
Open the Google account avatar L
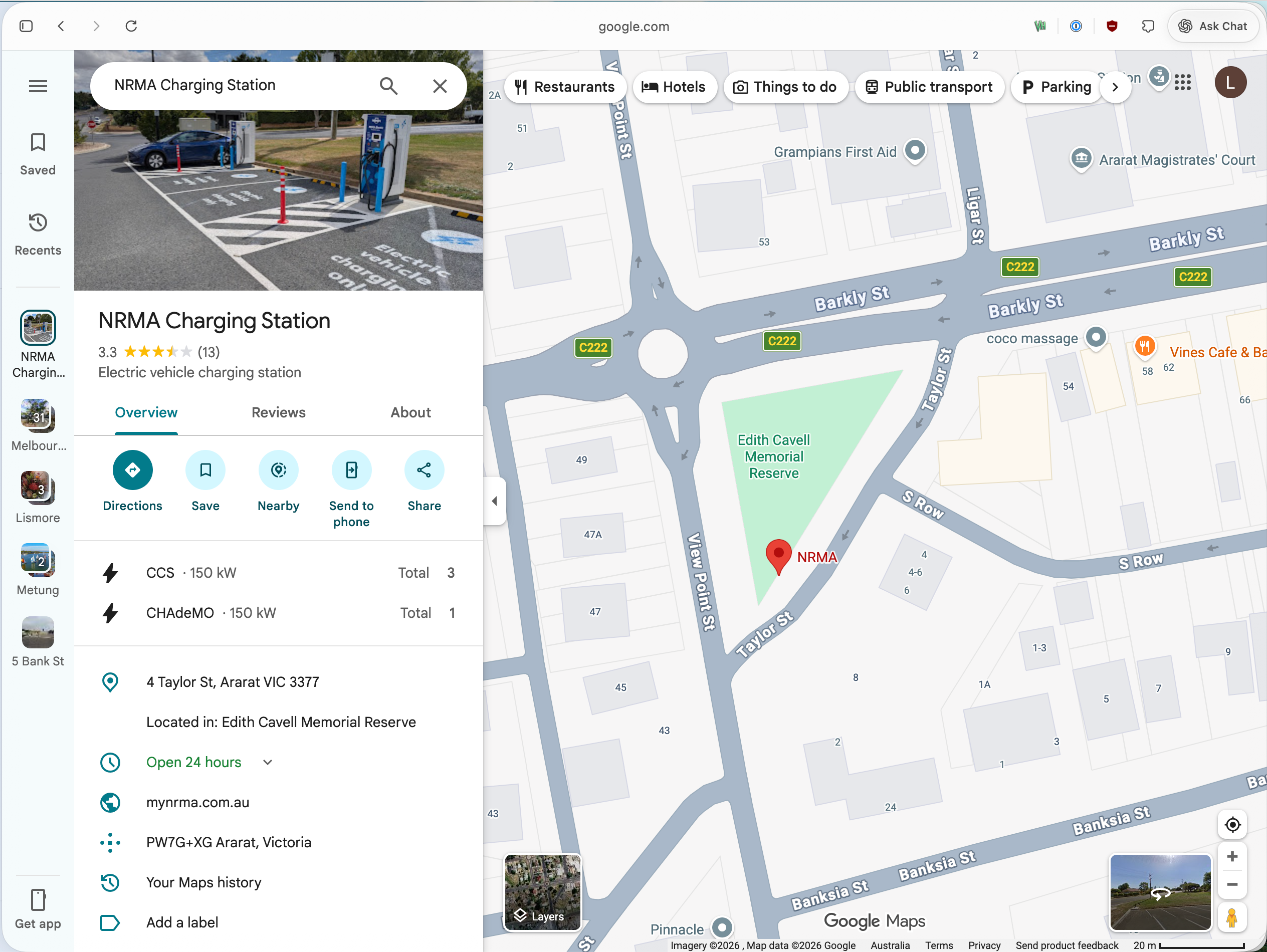[1230, 83]
